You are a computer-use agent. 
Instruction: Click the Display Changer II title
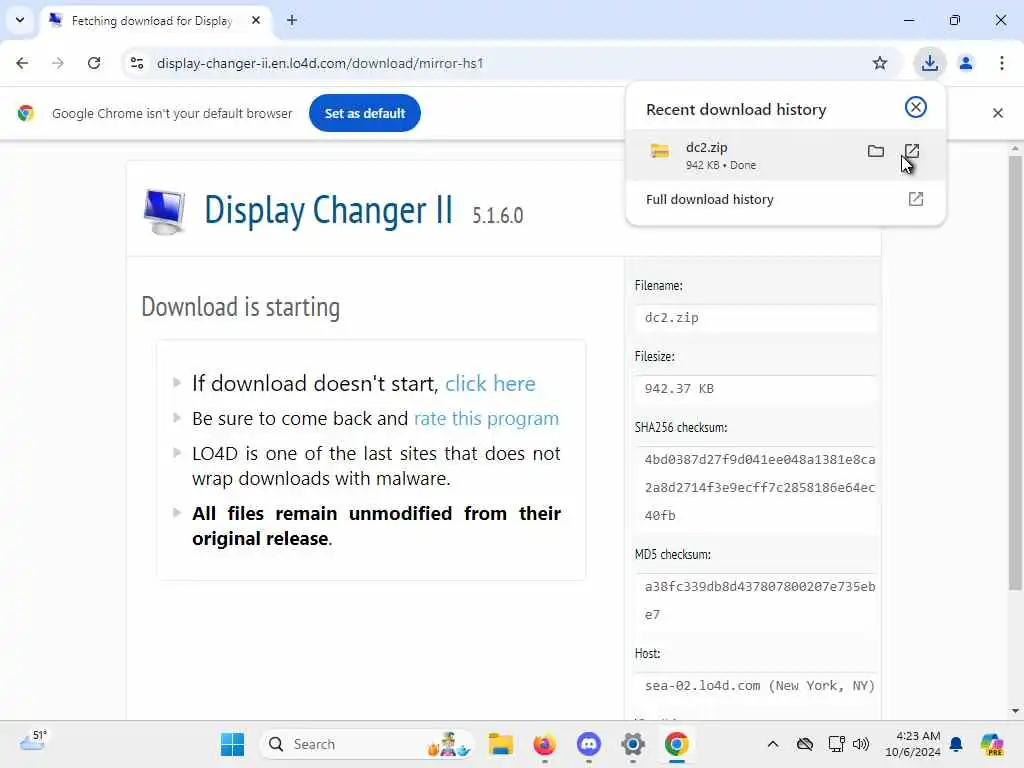[328, 210]
